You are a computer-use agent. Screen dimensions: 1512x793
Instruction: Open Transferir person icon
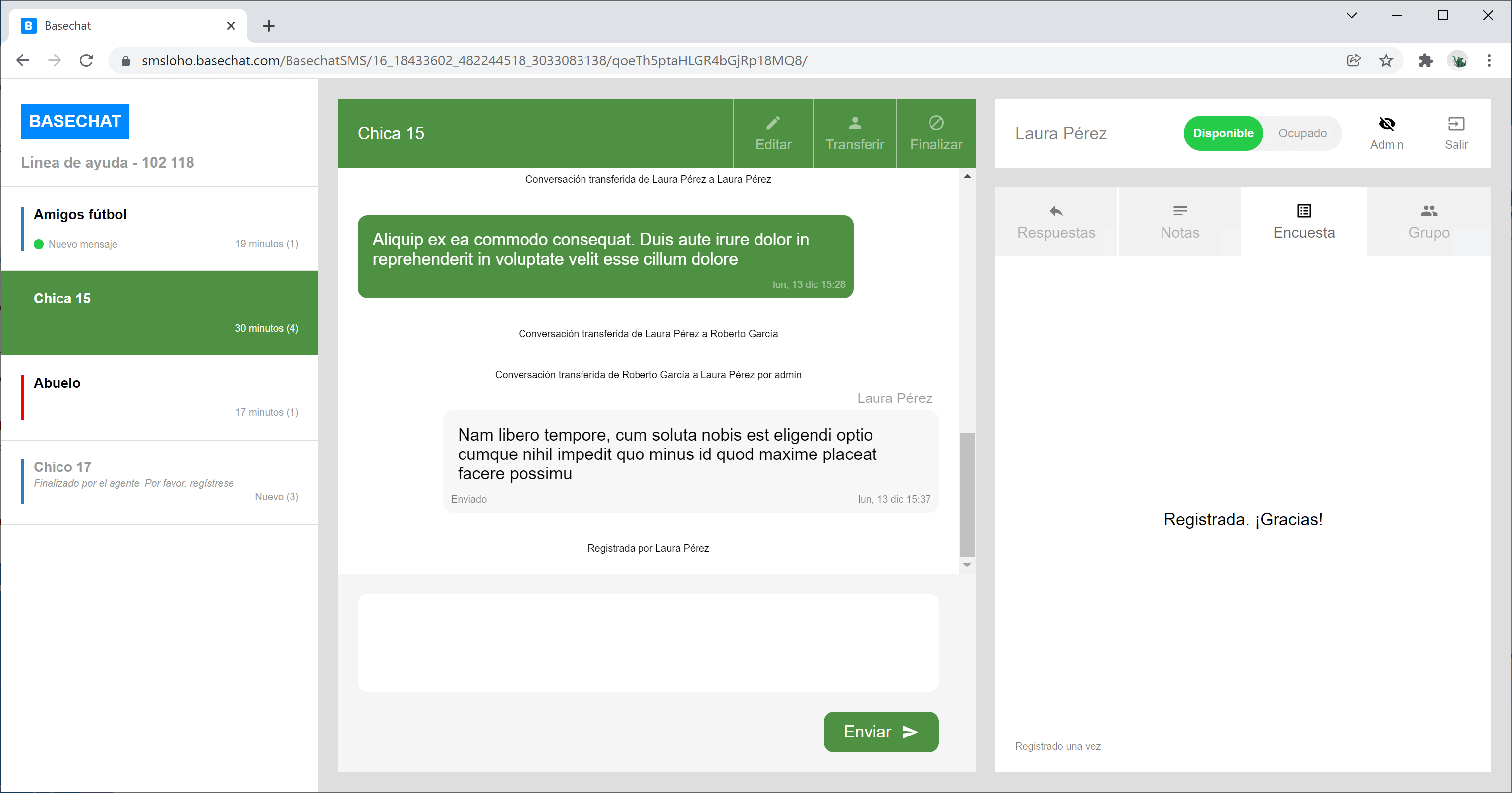coord(855,123)
